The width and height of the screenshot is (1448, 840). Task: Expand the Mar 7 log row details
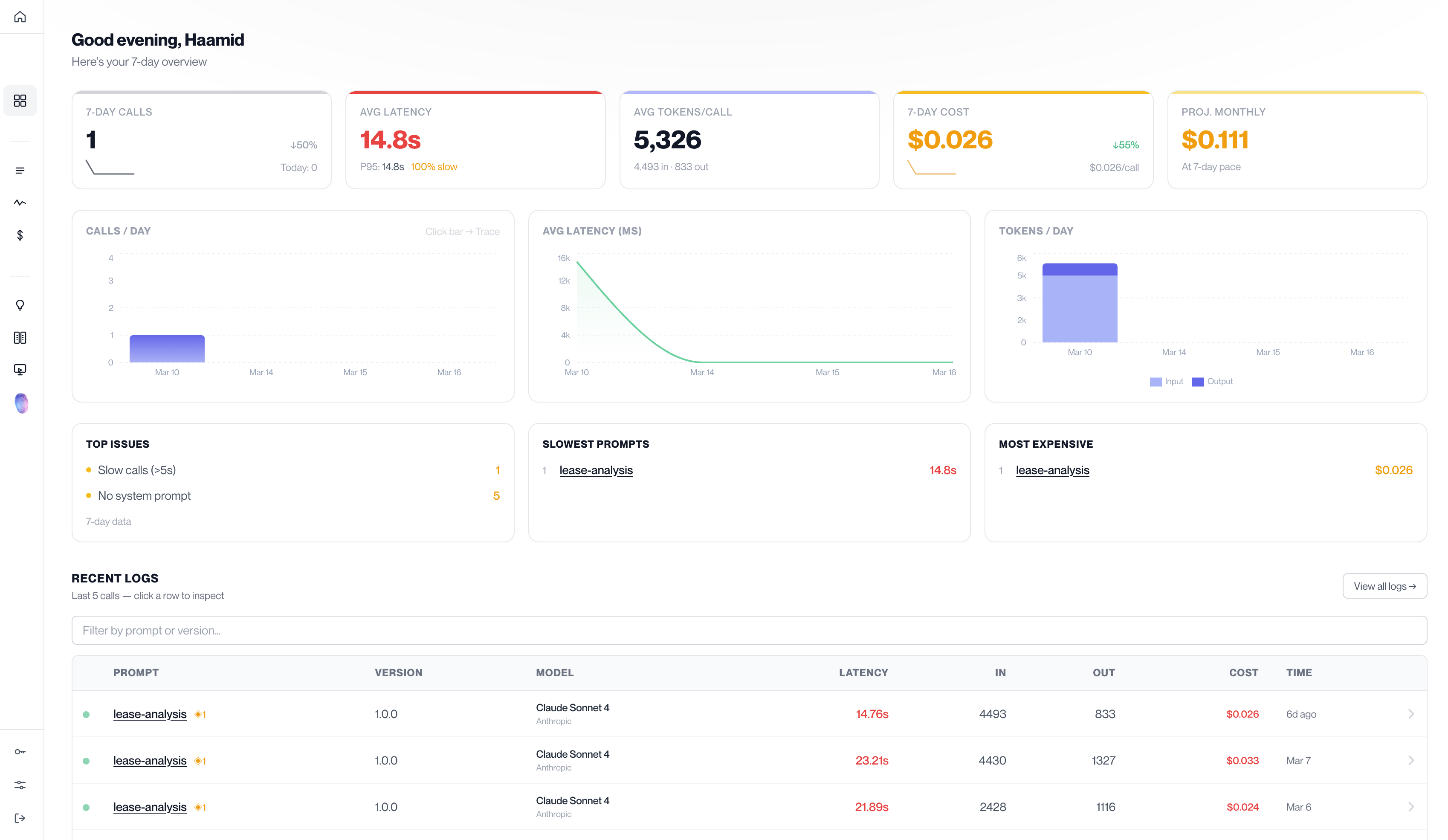tap(1411, 760)
